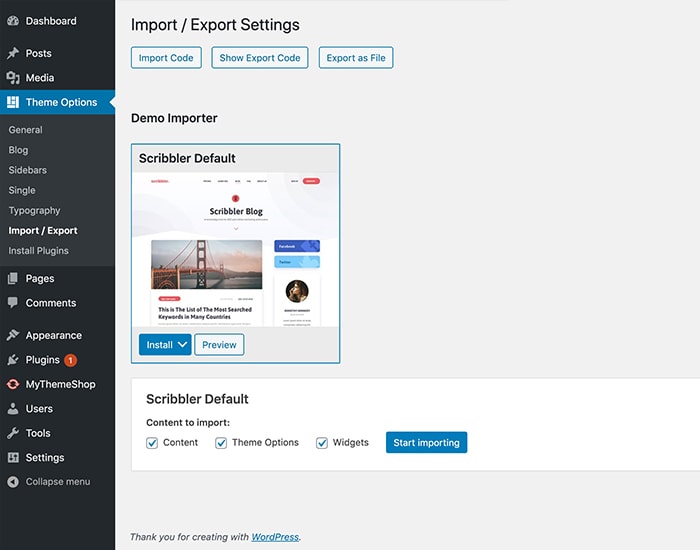
Task: Click the Users person icon
Action: click(x=13, y=408)
